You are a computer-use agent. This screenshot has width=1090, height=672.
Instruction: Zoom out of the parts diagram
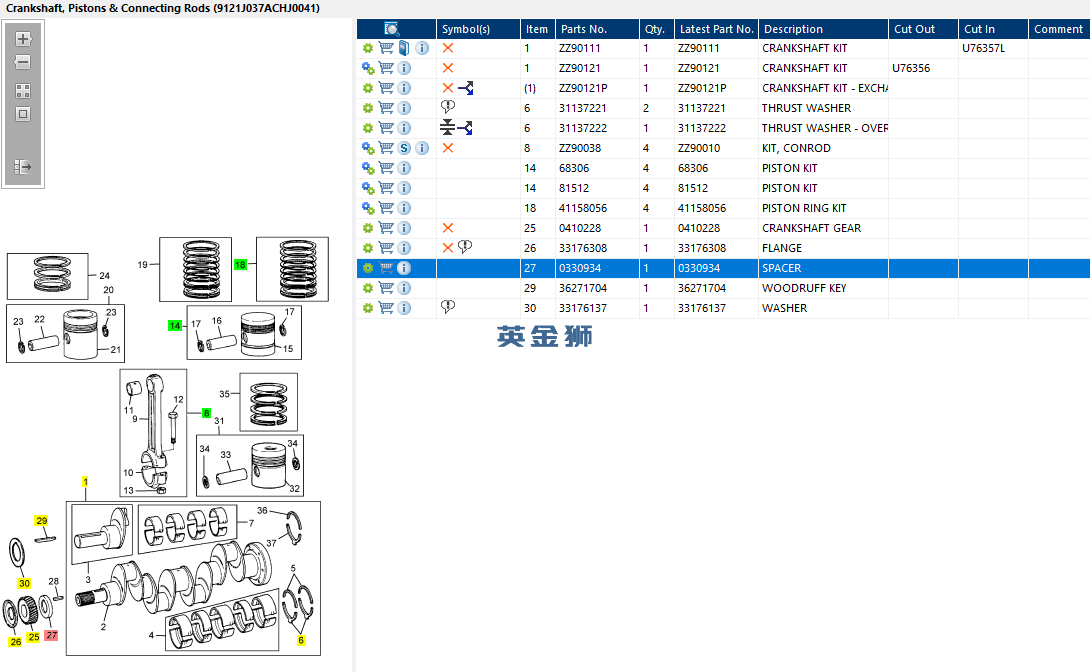23,62
